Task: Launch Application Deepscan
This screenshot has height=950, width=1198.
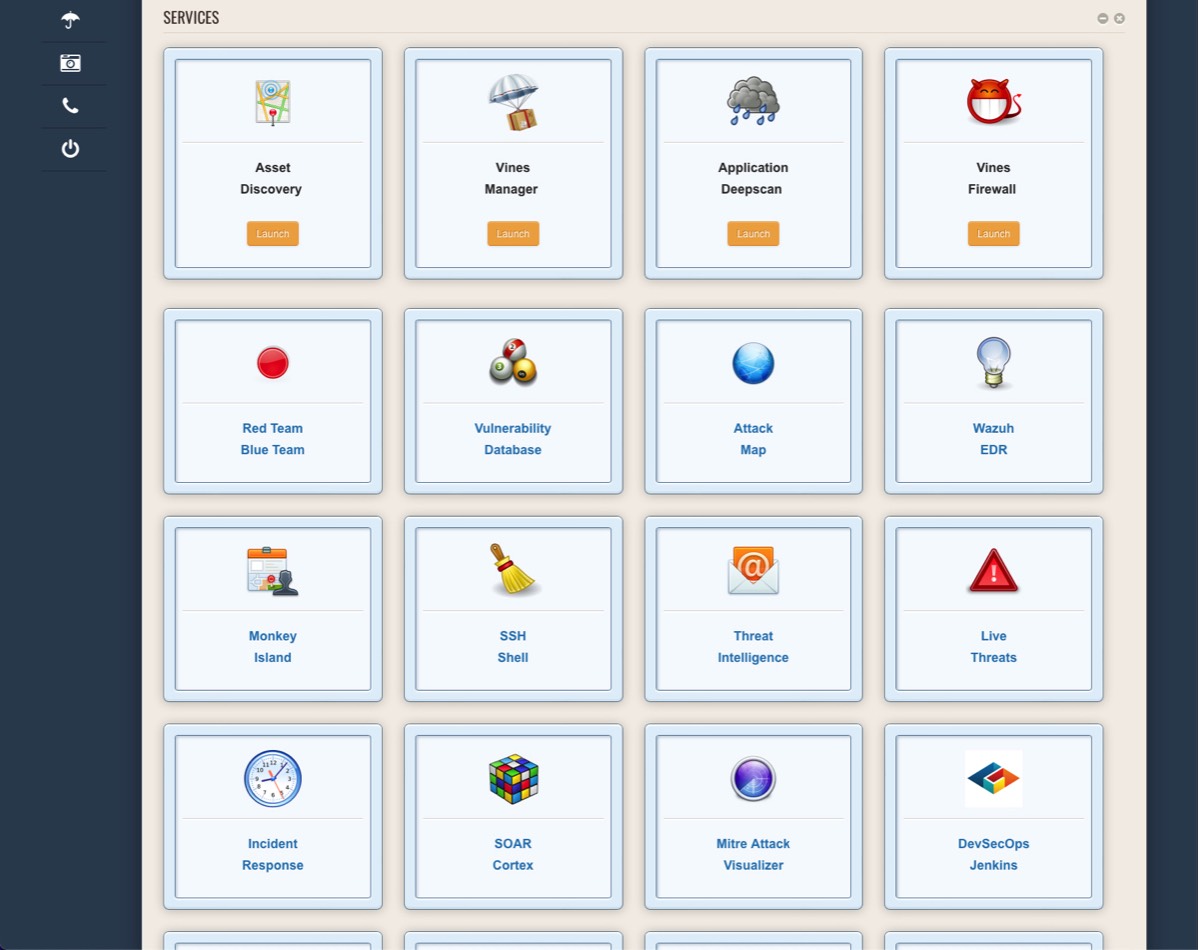Action: pyautogui.click(x=753, y=234)
